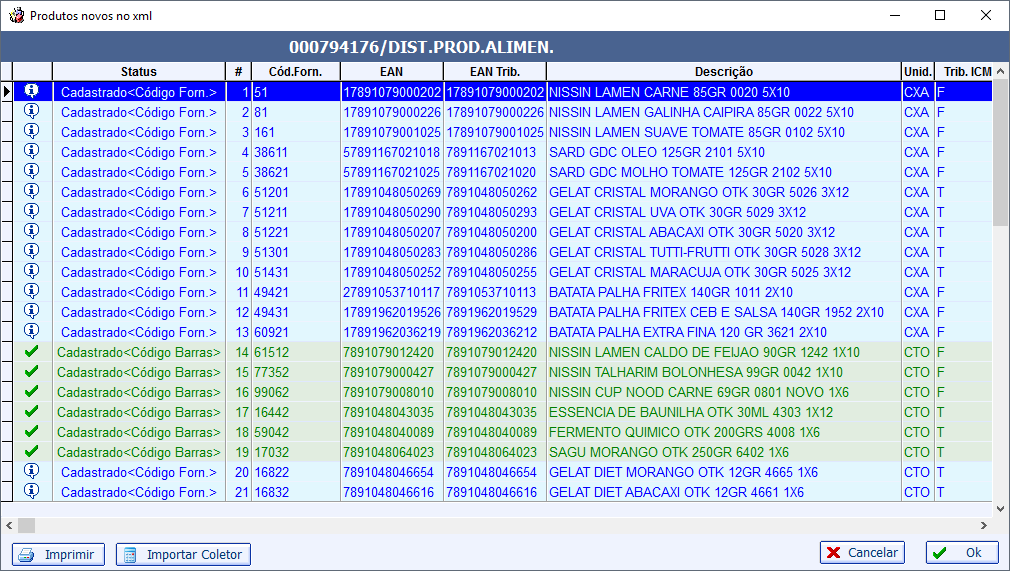Click green checkmark on ESSENCIA DE BAUNILHA row

click(32, 411)
